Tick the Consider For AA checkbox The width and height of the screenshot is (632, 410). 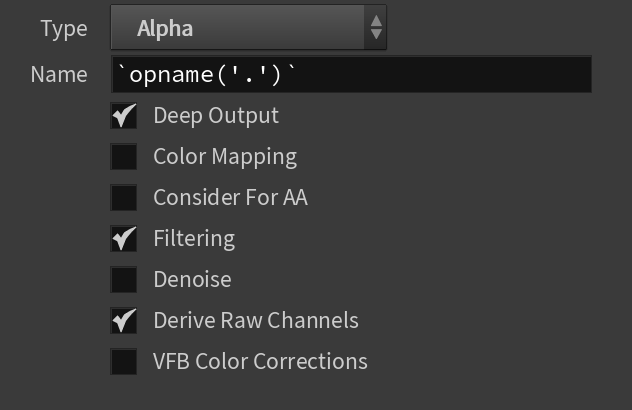pos(124,198)
